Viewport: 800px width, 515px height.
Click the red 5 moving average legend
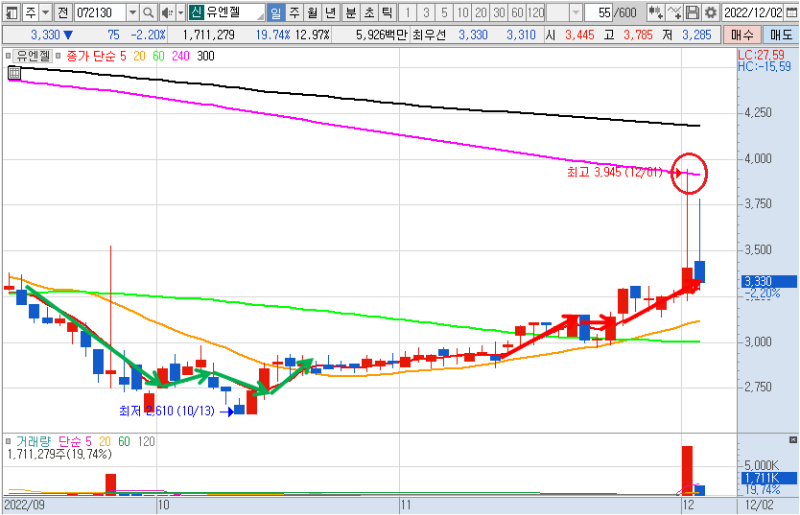point(123,56)
